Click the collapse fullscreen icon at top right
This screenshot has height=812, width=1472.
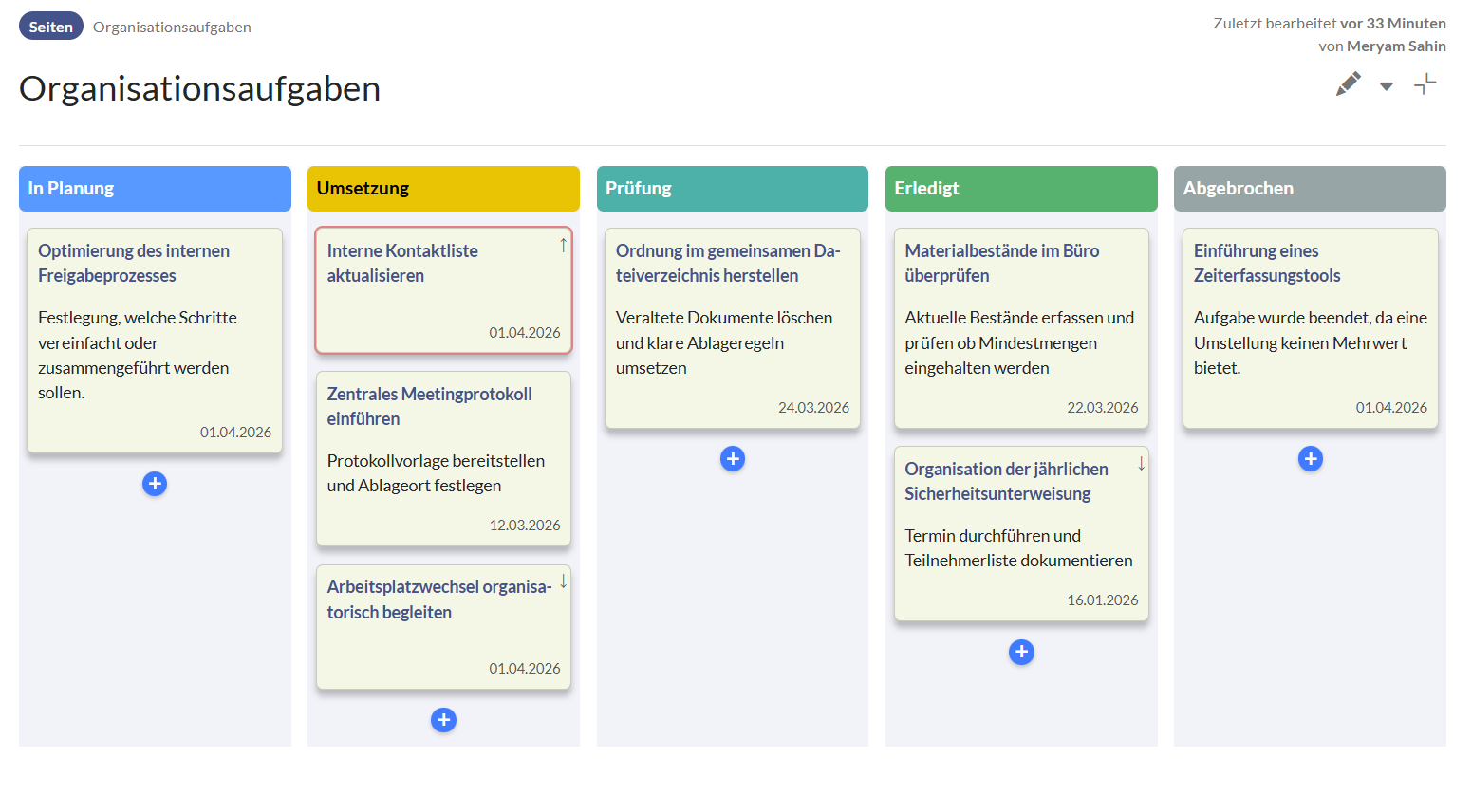(1425, 85)
